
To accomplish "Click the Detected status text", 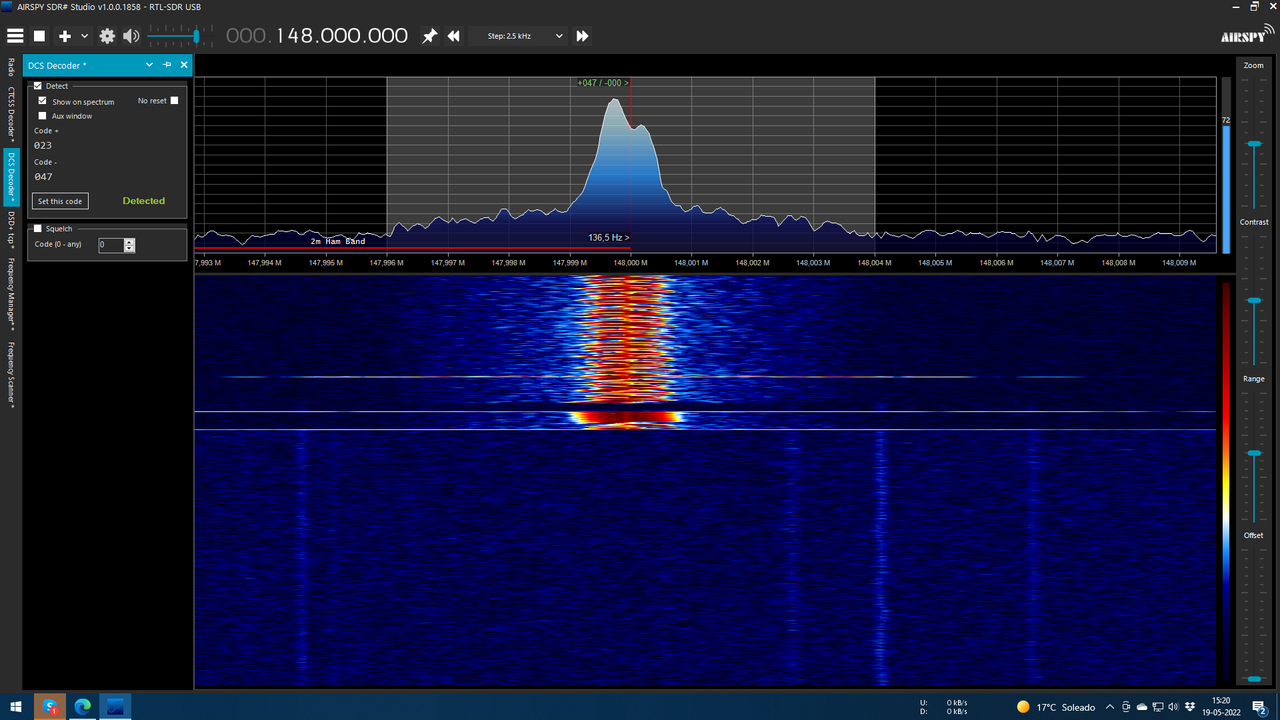I will point(144,201).
